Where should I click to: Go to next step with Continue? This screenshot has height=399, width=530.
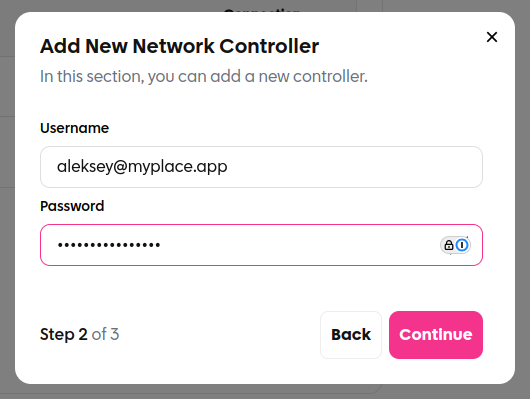436,335
